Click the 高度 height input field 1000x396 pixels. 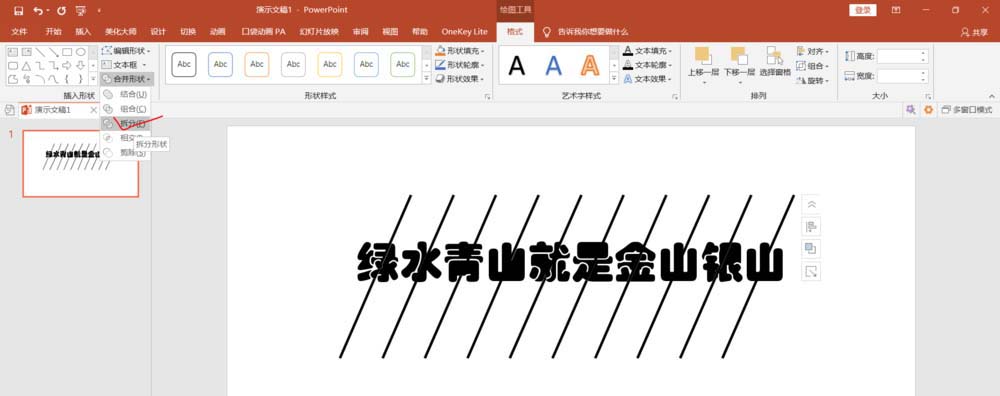902,56
